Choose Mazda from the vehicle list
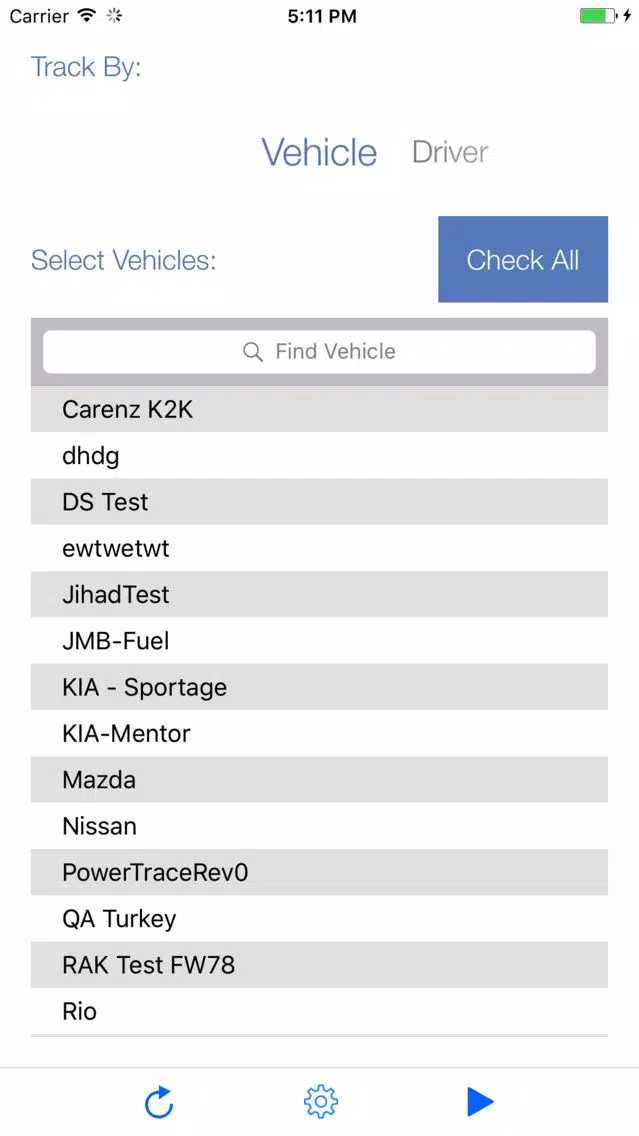The image size is (639, 1136). click(x=320, y=780)
